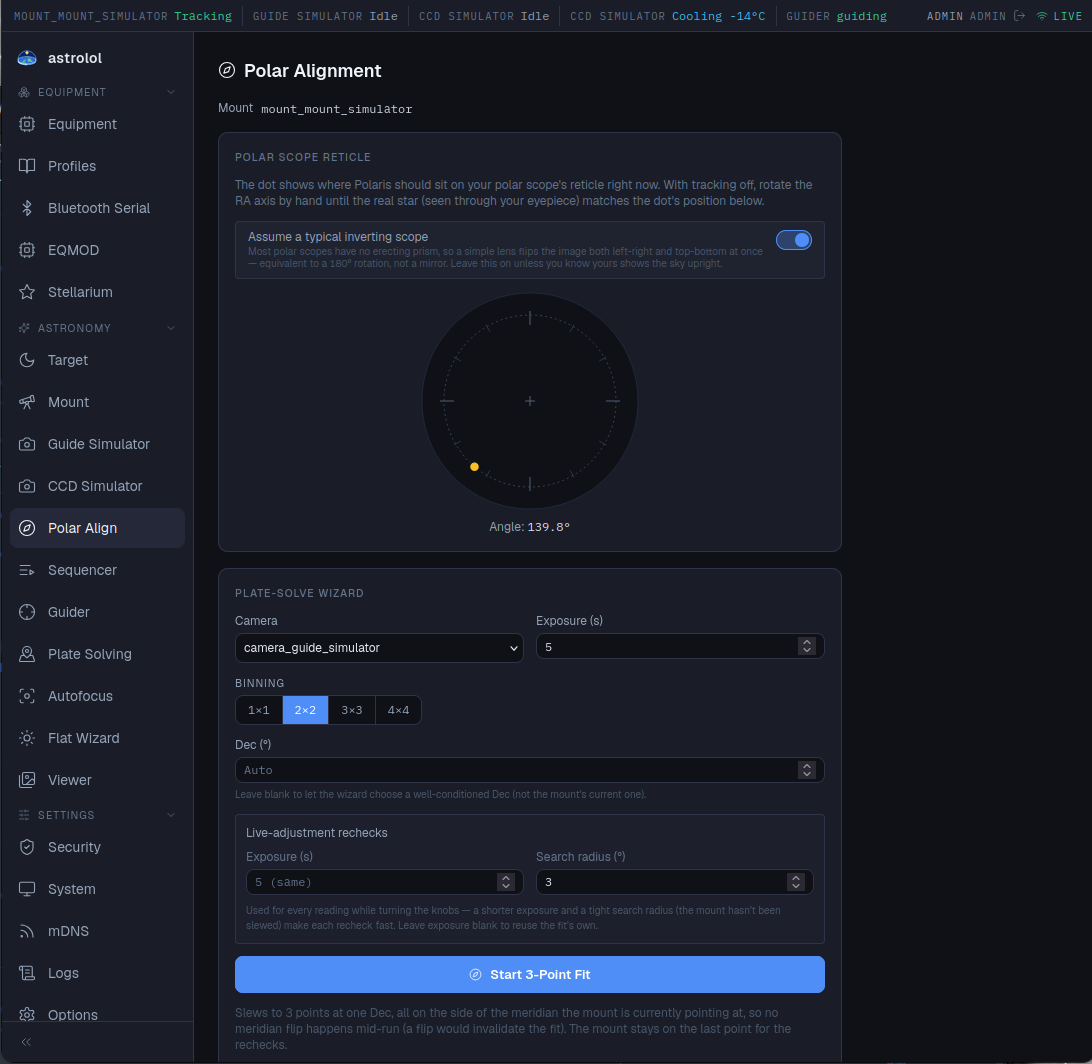Click the recheck Exposure stepper arrows
This screenshot has height=1064, width=1092.
(x=506, y=882)
